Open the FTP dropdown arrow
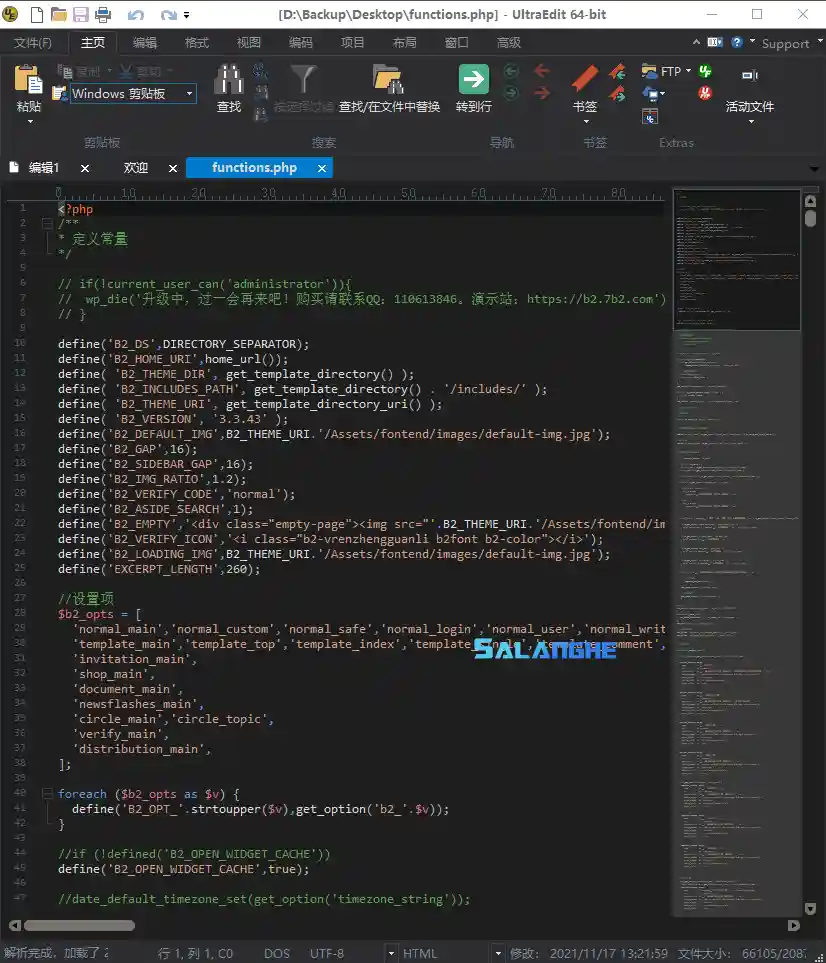The width and height of the screenshot is (826, 963). [x=688, y=71]
